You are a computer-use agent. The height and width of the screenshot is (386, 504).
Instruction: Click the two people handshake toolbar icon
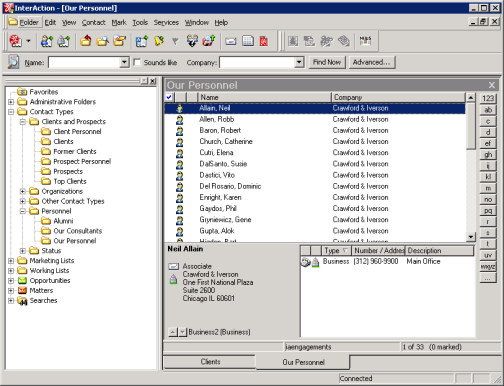(192, 41)
